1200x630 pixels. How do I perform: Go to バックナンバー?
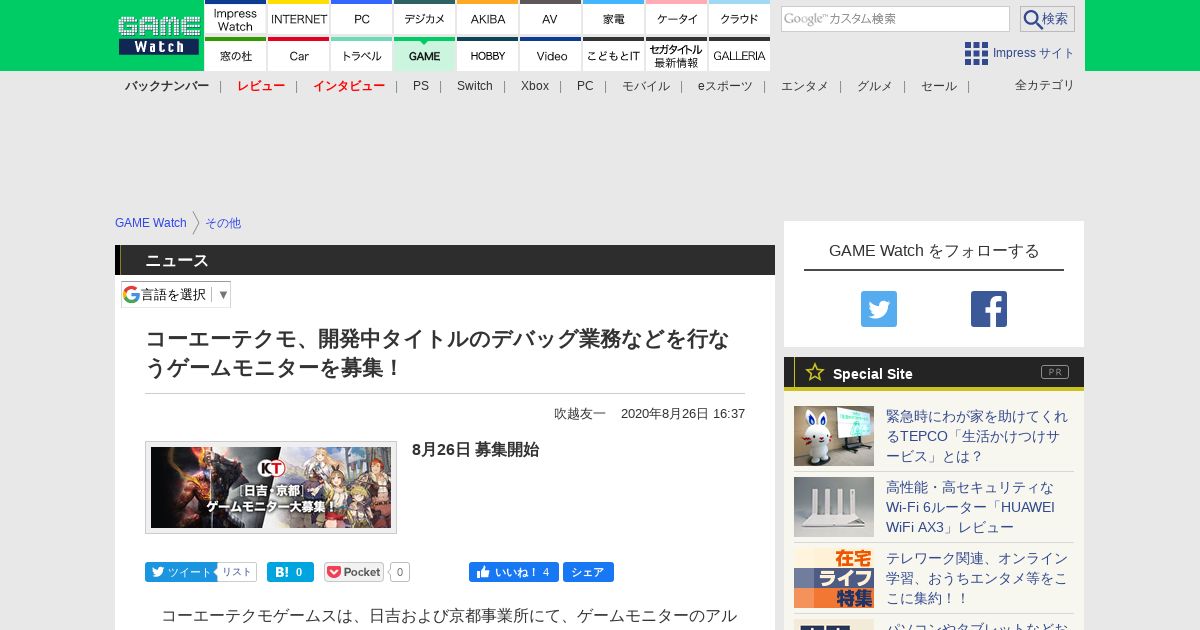coord(167,86)
